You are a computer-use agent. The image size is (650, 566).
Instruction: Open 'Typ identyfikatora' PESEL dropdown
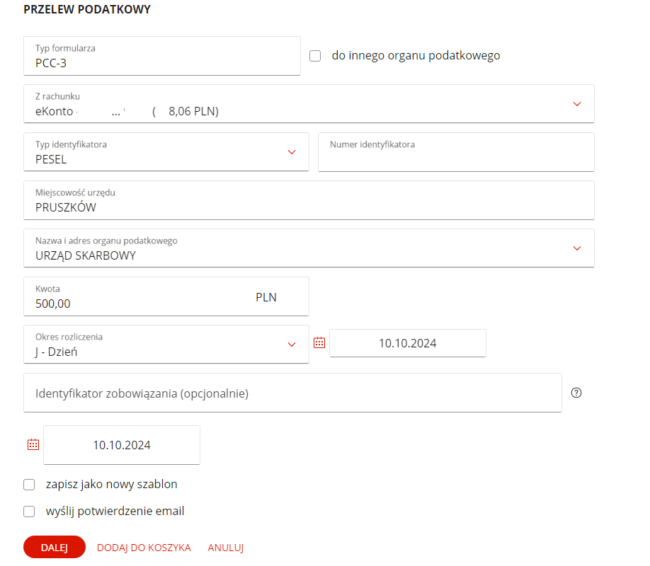pyautogui.click(x=292, y=152)
